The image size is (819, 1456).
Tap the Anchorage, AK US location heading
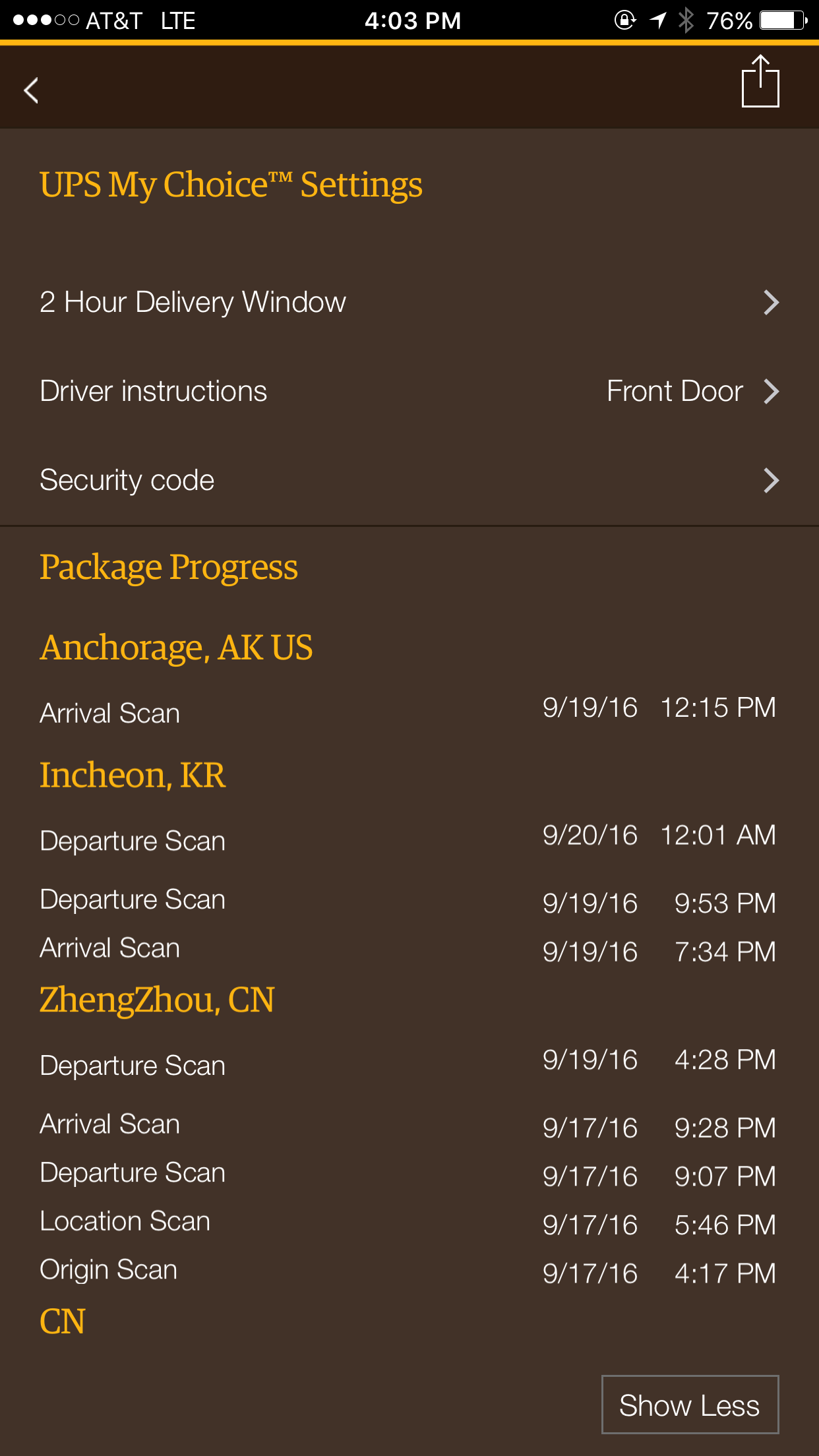click(x=176, y=648)
